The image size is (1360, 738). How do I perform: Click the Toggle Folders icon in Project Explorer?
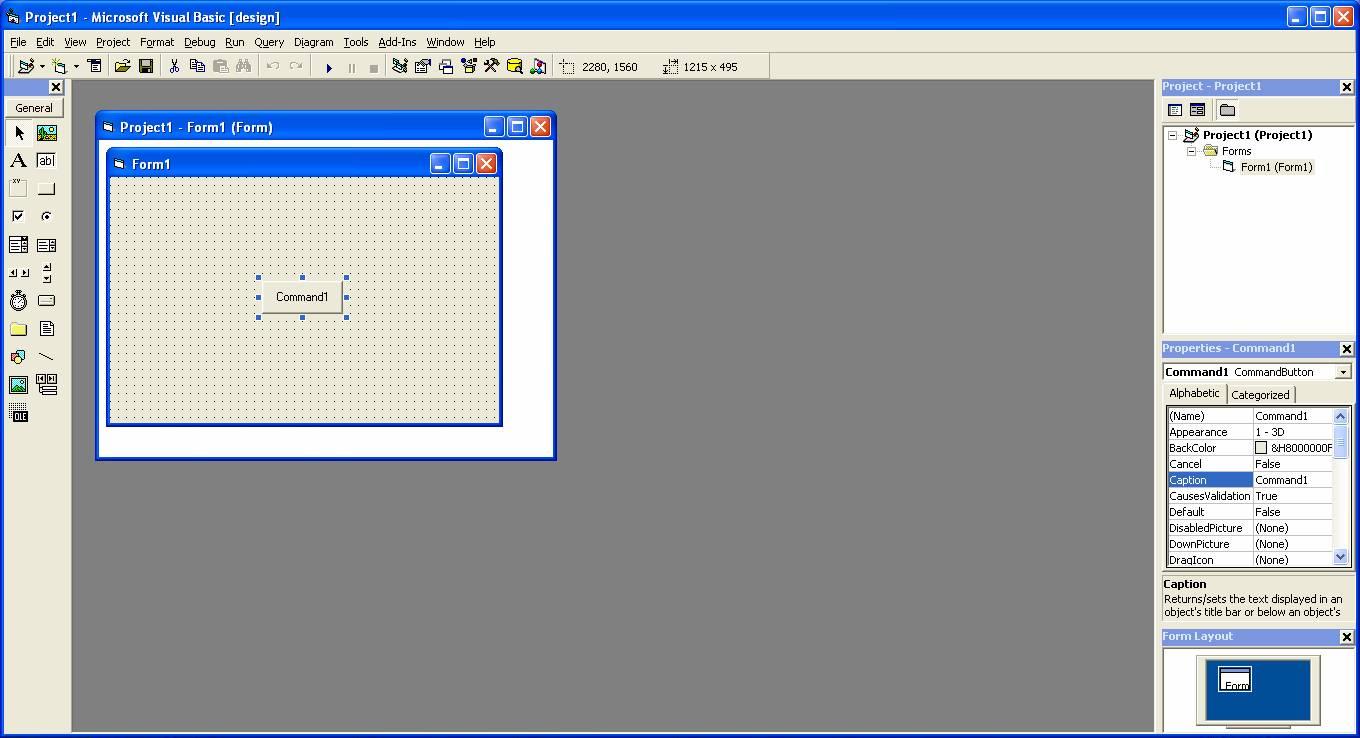[x=1228, y=110]
